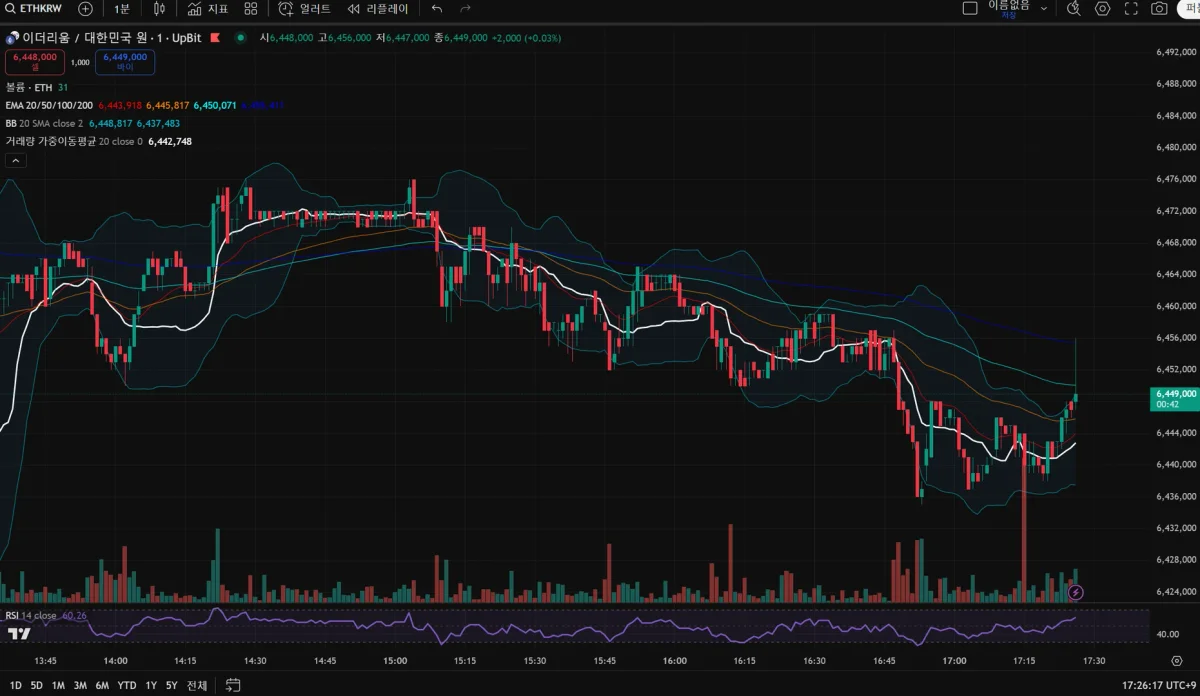Open the candlestick chart type selector
The height and width of the screenshot is (696, 1200).
tap(160, 8)
